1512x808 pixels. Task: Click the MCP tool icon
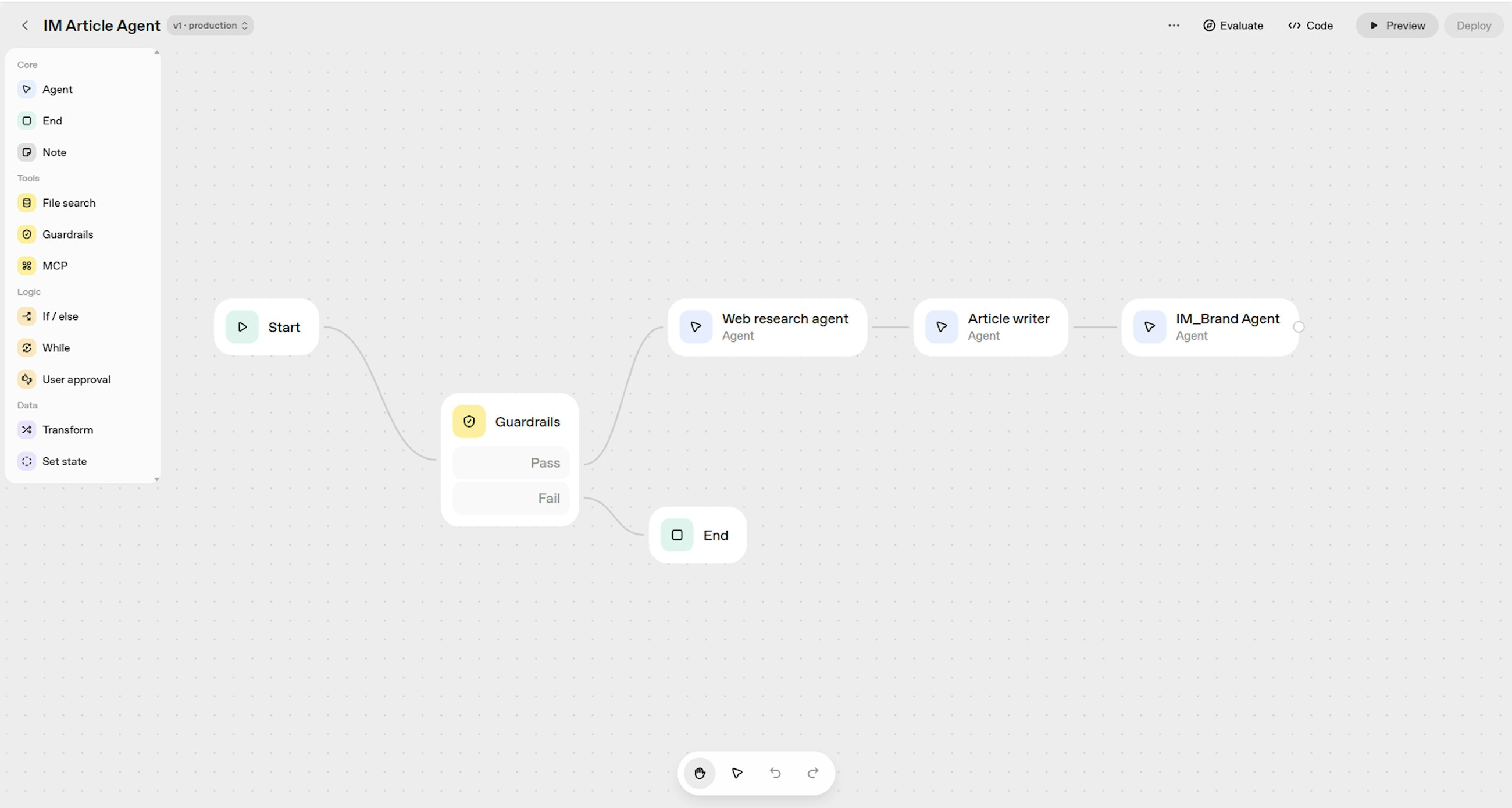tap(26, 266)
